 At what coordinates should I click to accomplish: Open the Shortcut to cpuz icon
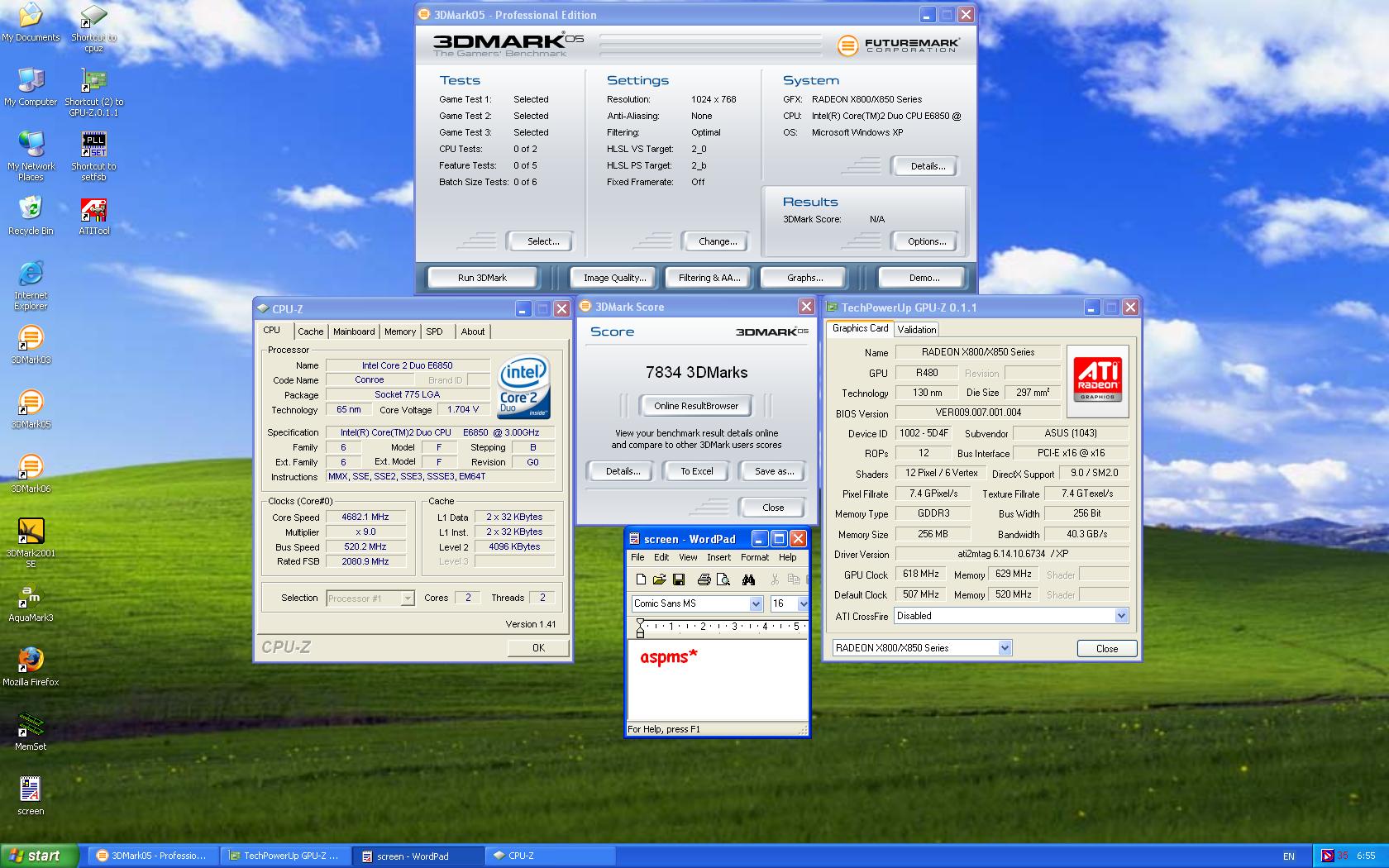93,27
